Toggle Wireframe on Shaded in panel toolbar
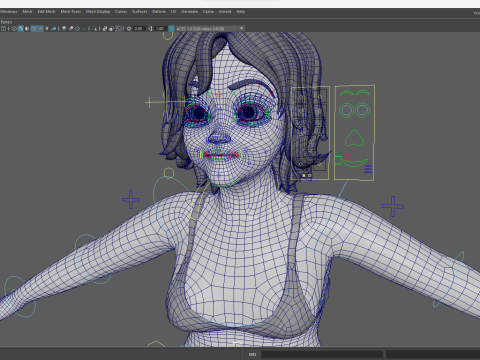 pyautogui.click(x=34, y=29)
